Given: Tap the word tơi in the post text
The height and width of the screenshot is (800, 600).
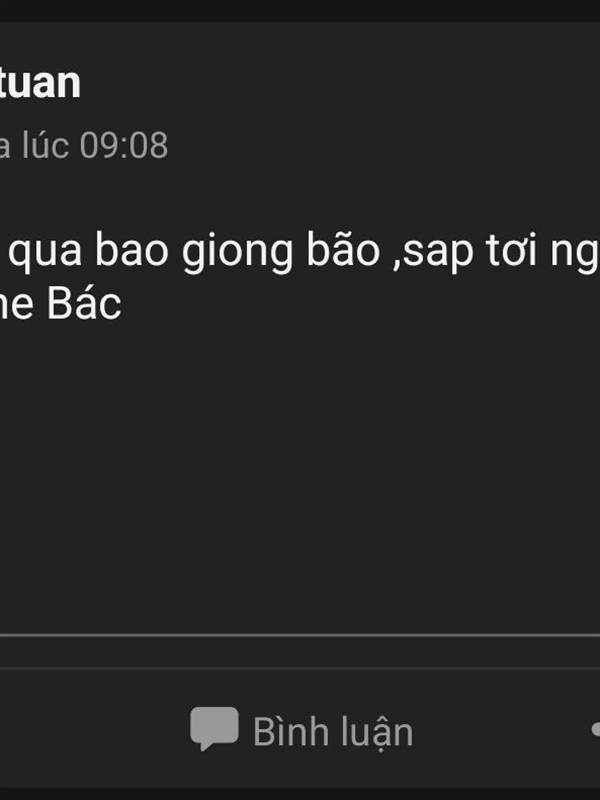Looking at the screenshot, I should tap(511, 252).
